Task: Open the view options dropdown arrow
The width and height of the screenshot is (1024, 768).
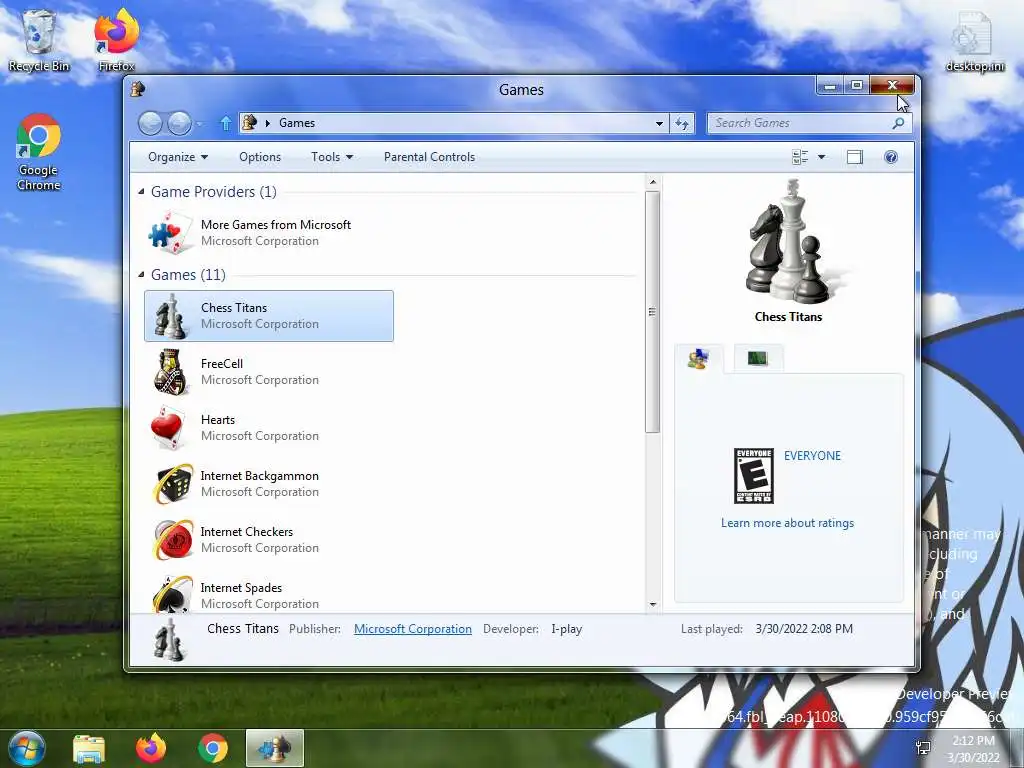Action: click(x=822, y=157)
